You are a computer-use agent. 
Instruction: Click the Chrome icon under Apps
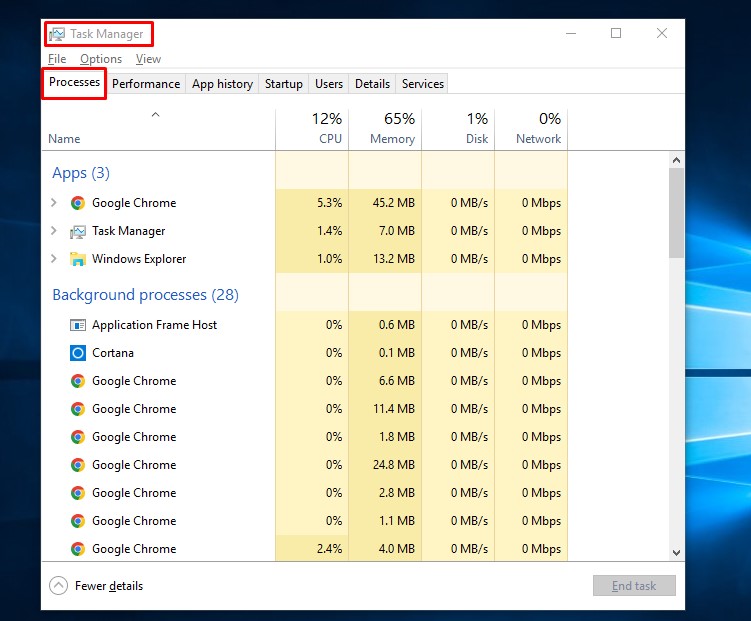point(78,203)
